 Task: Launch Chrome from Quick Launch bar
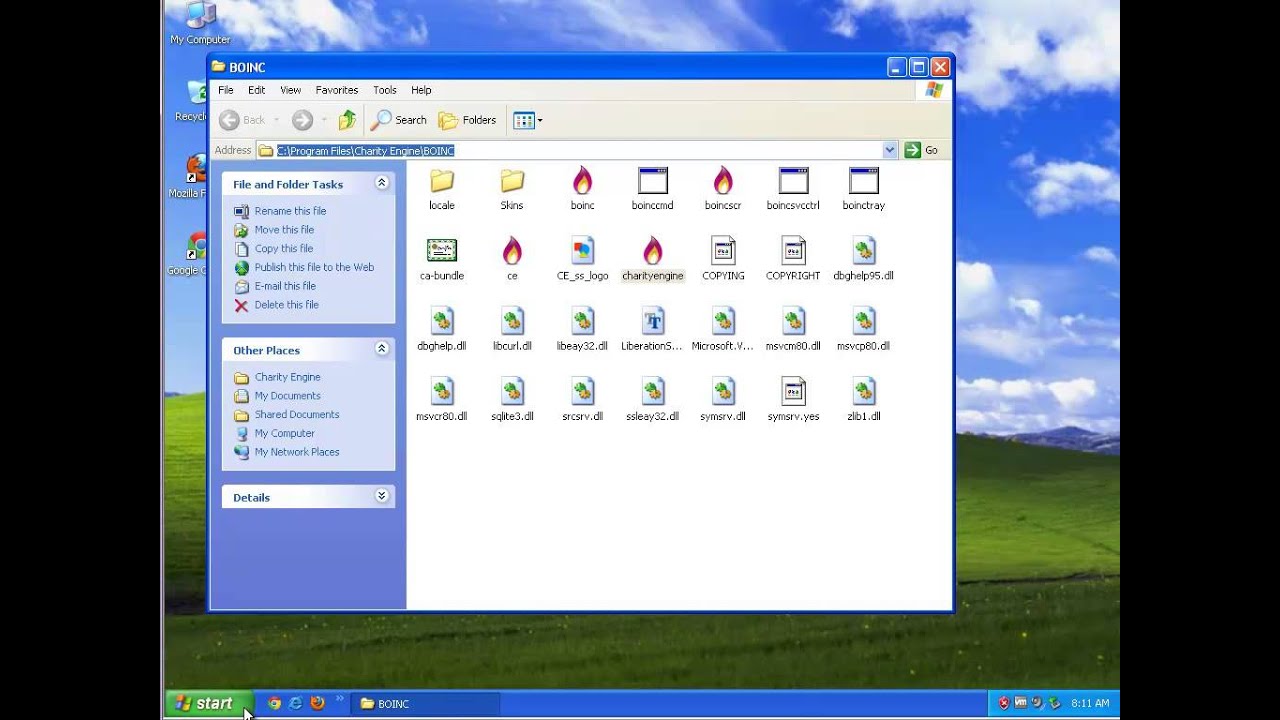[x=274, y=703]
